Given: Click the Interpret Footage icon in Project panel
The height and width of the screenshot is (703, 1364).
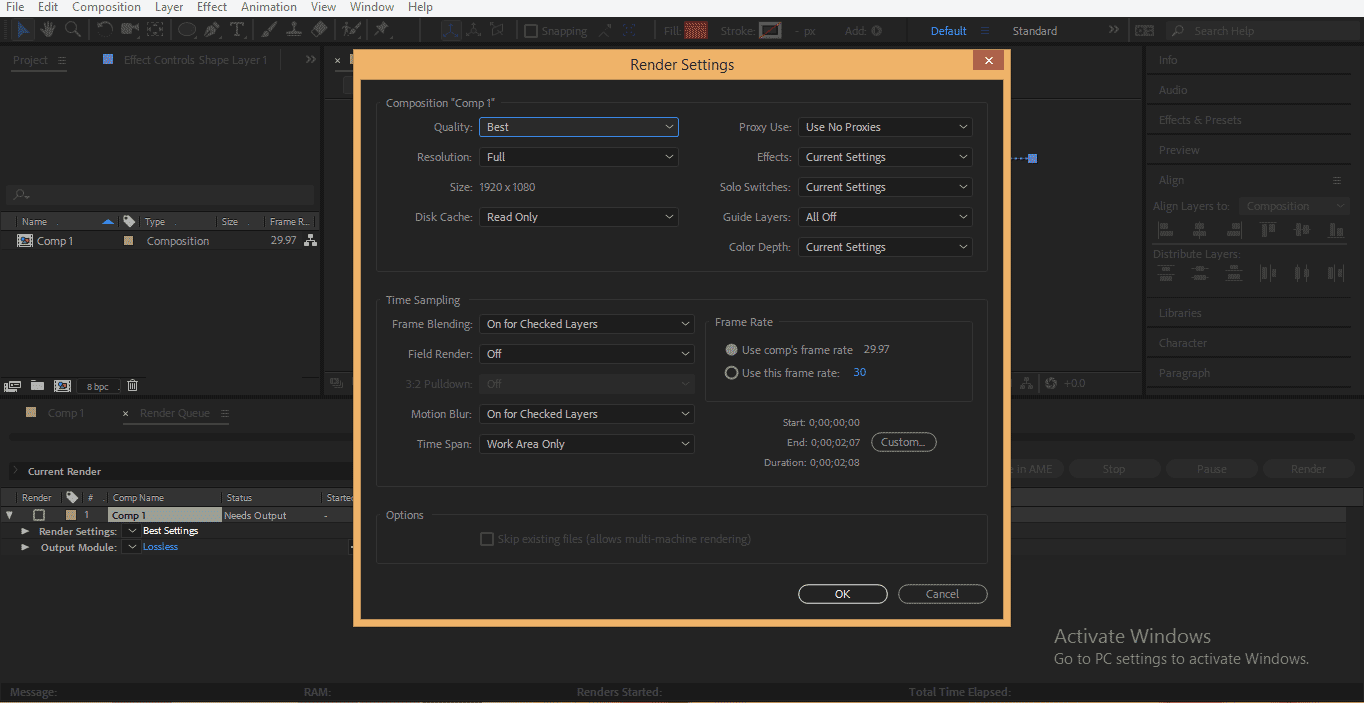Looking at the screenshot, I should 13,386.
